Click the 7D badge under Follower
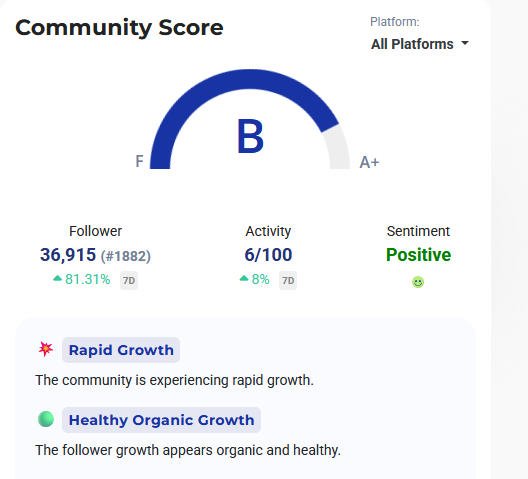Screen dimensions: 528x479 click(129, 280)
